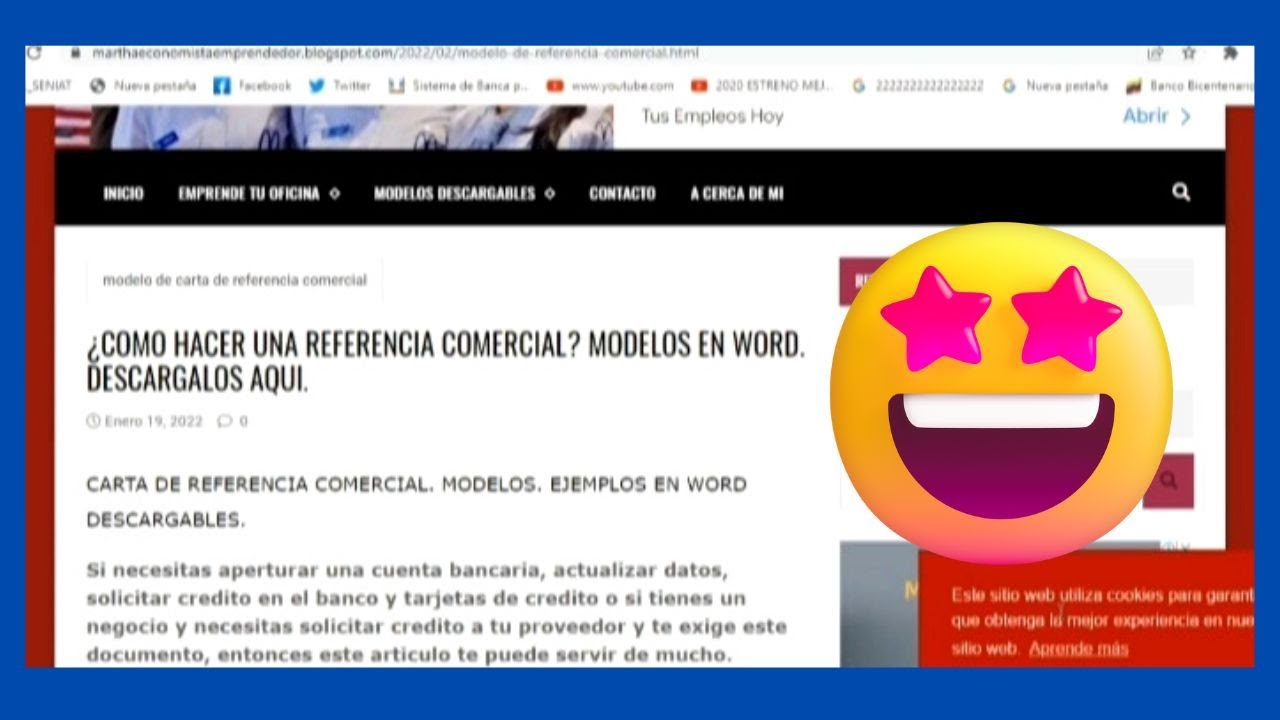The height and width of the screenshot is (720, 1280).
Task: Expand the EMPRENDE TU OFICINA dropdown arrow
Action: 334,193
